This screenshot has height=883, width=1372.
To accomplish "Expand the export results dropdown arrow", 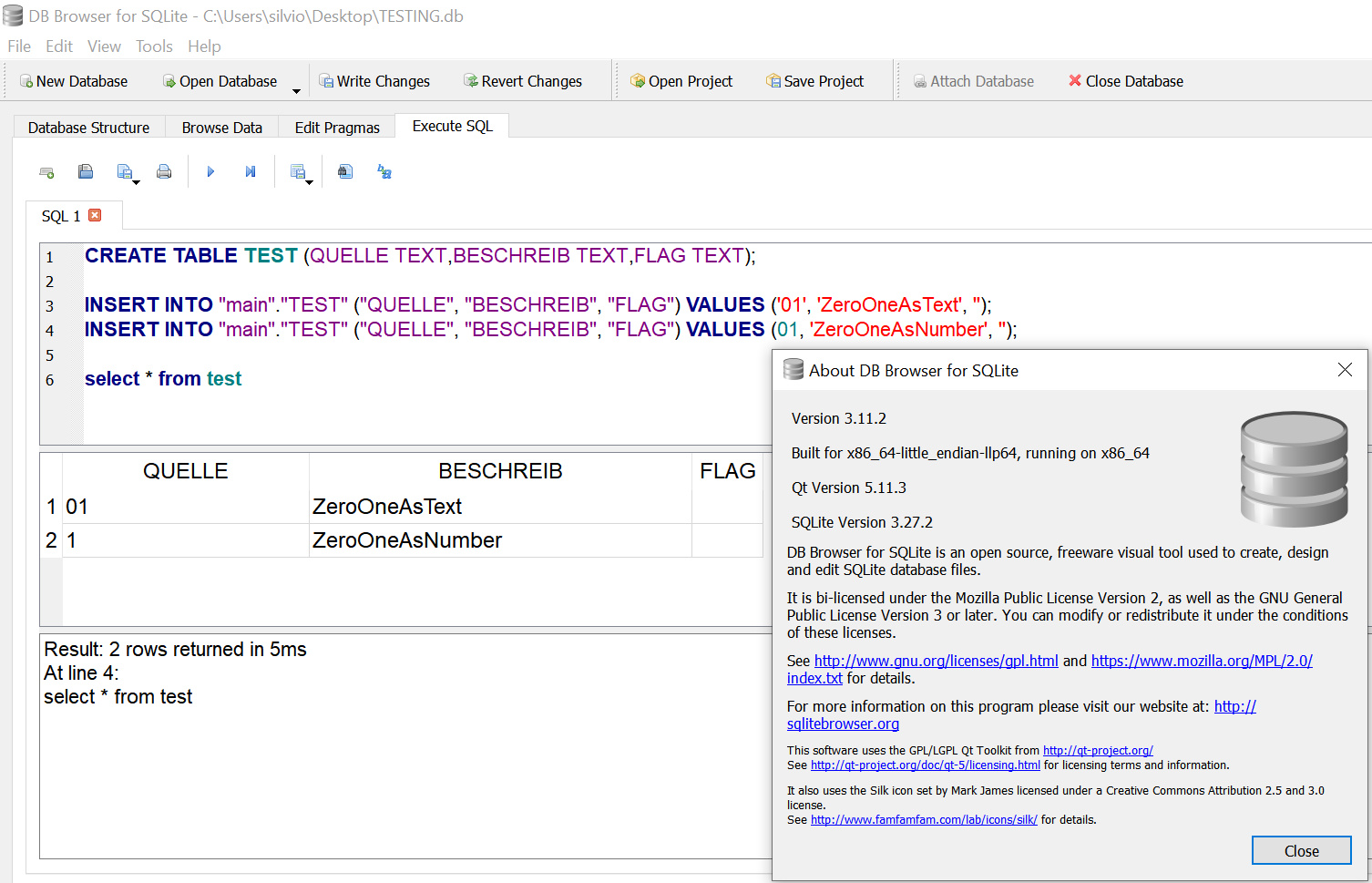I will (310, 181).
